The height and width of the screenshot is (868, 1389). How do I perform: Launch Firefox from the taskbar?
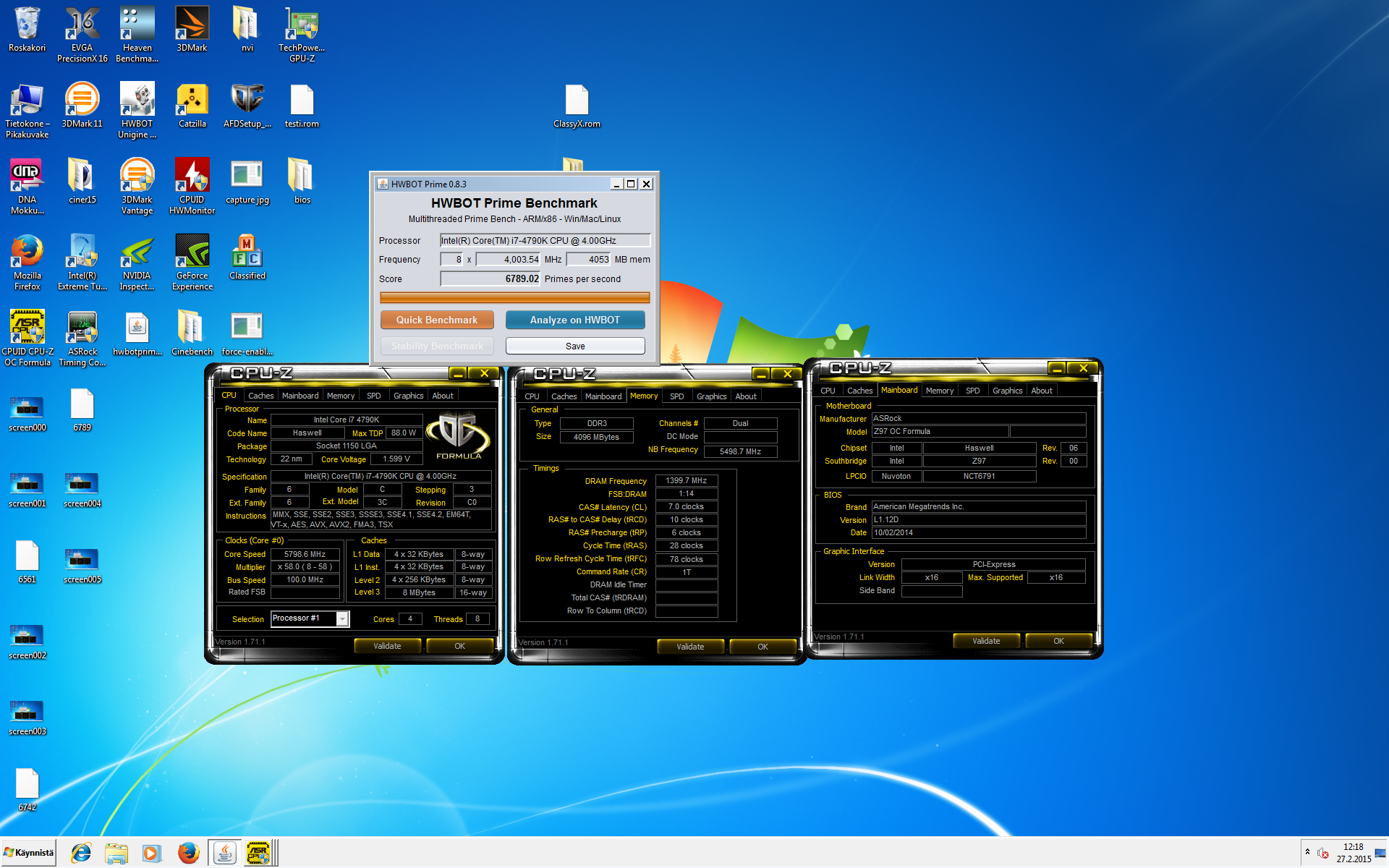coord(188,853)
